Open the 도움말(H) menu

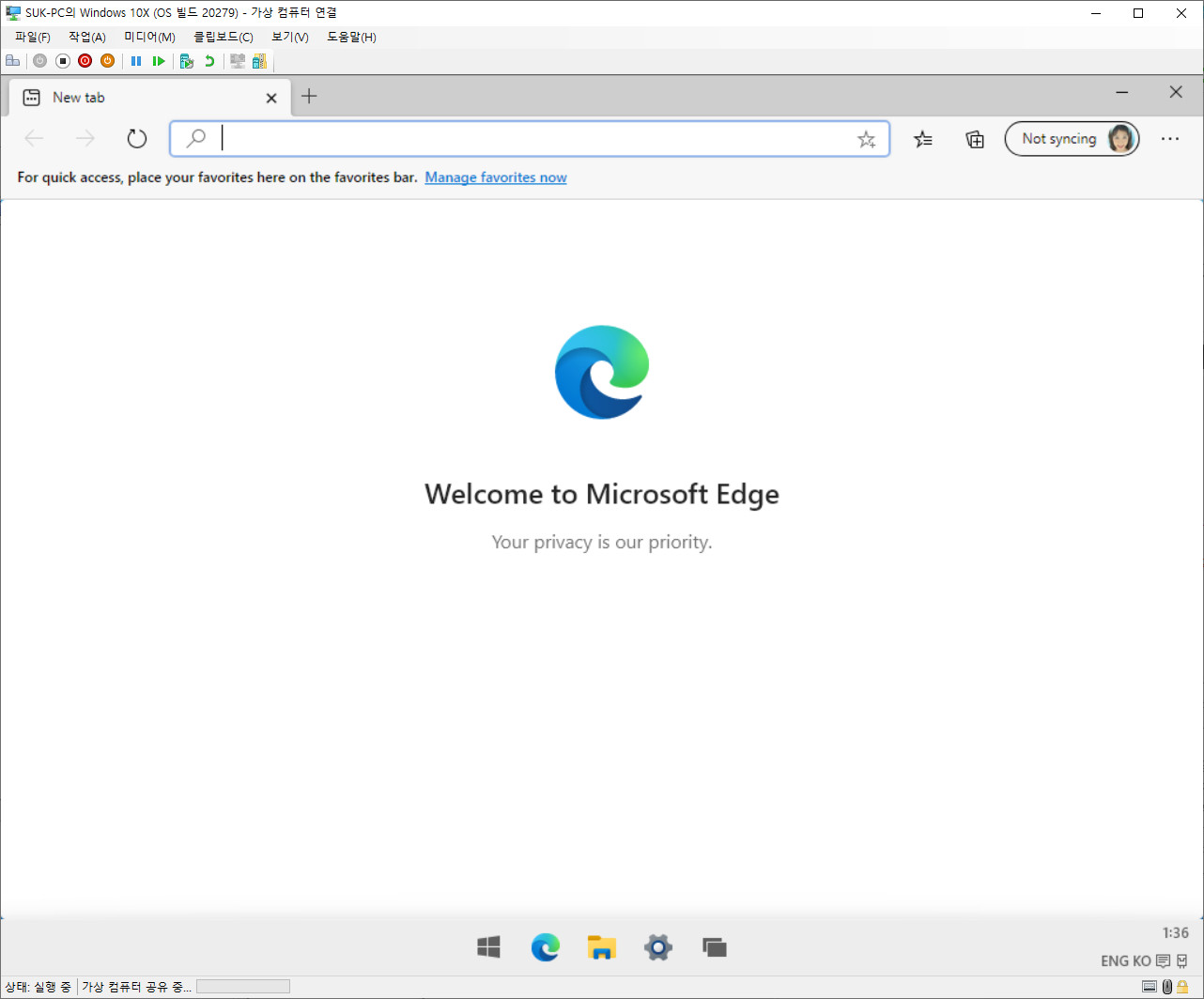(351, 37)
